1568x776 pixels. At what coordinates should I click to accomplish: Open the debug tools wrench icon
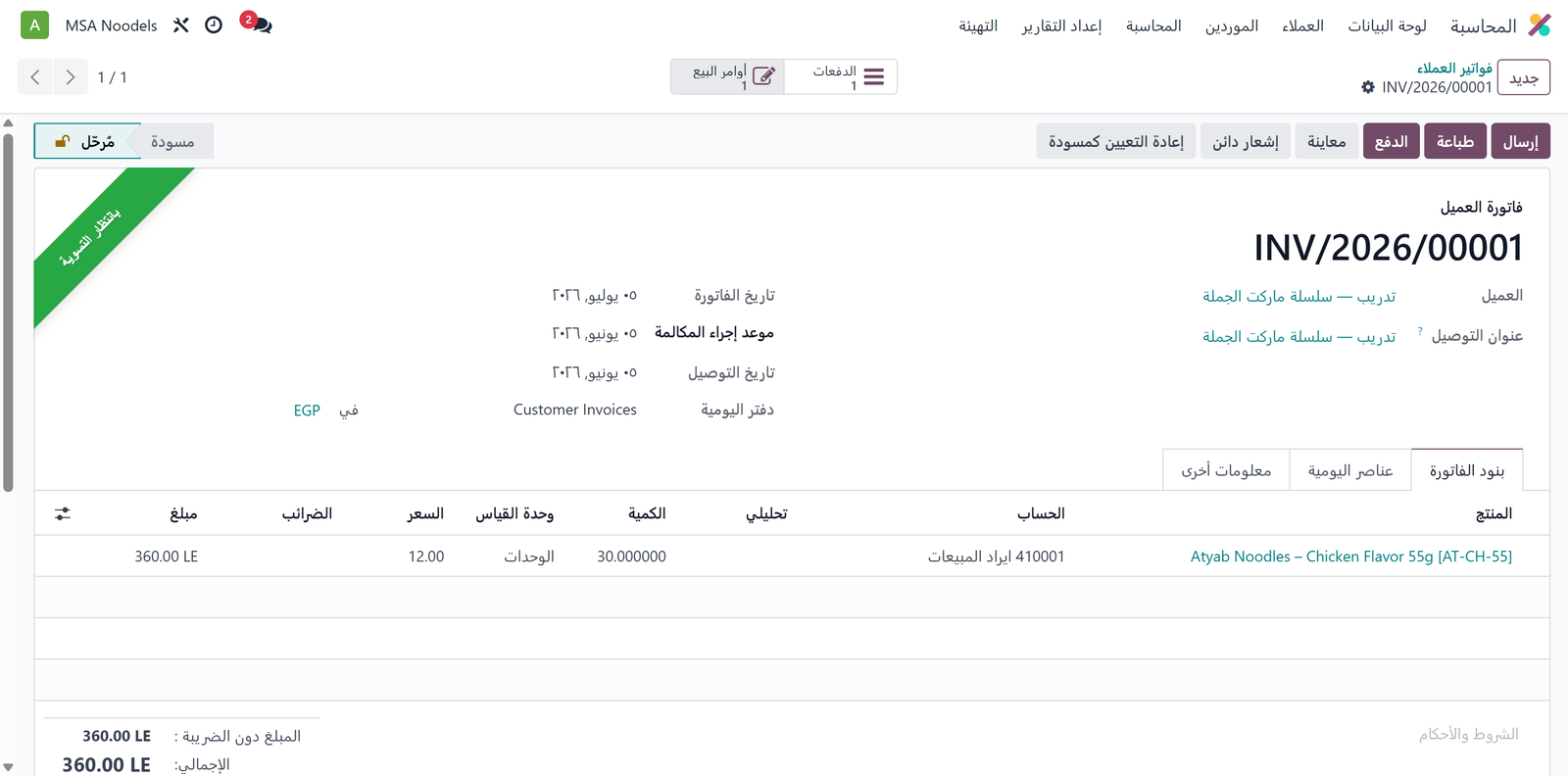tap(181, 25)
